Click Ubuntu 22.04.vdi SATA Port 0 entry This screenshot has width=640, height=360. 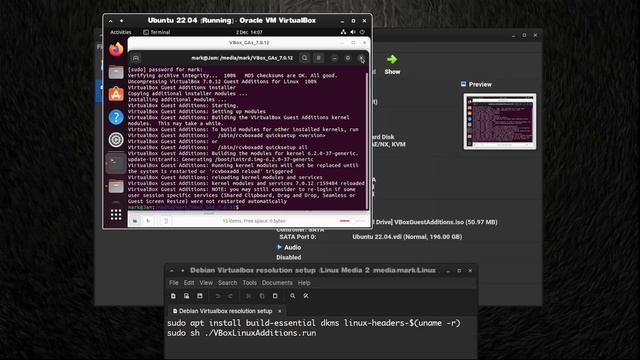click(x=407, y=237)
